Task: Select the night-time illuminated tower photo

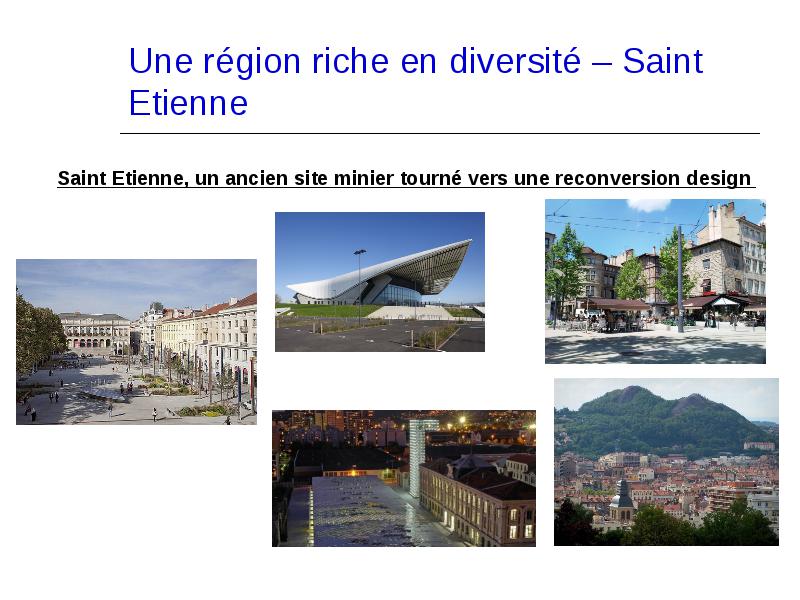Action: [404, 479]
